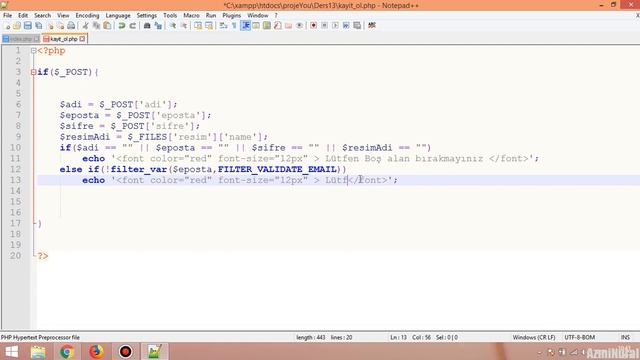Open Folder as Workspace panel
640x360 pixels.
[x=289, y=26]
